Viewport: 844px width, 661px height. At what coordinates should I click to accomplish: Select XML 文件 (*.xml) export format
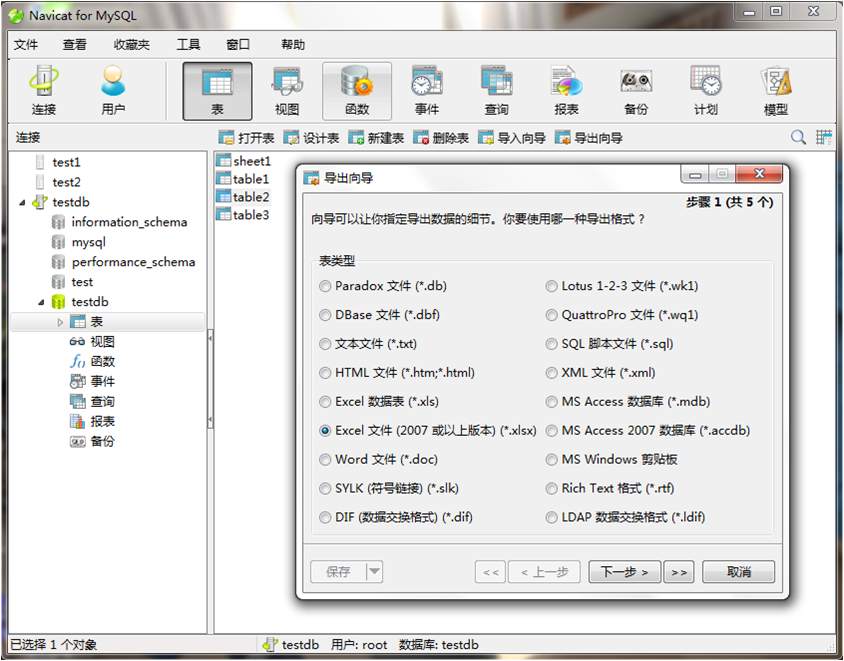[x=552, y=373]
